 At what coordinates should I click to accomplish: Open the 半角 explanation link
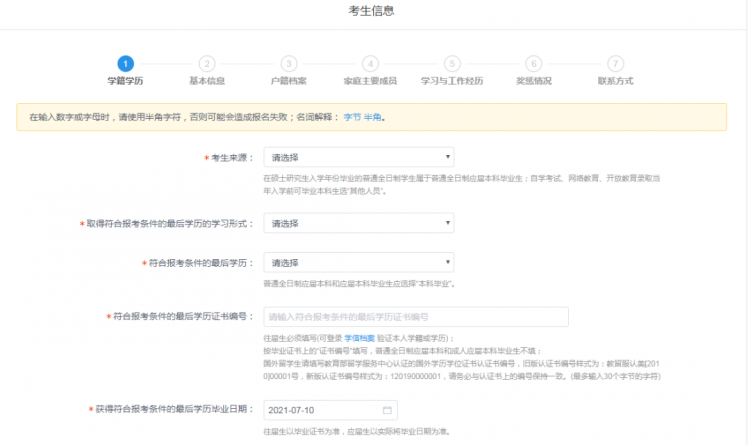coord(372,117)
